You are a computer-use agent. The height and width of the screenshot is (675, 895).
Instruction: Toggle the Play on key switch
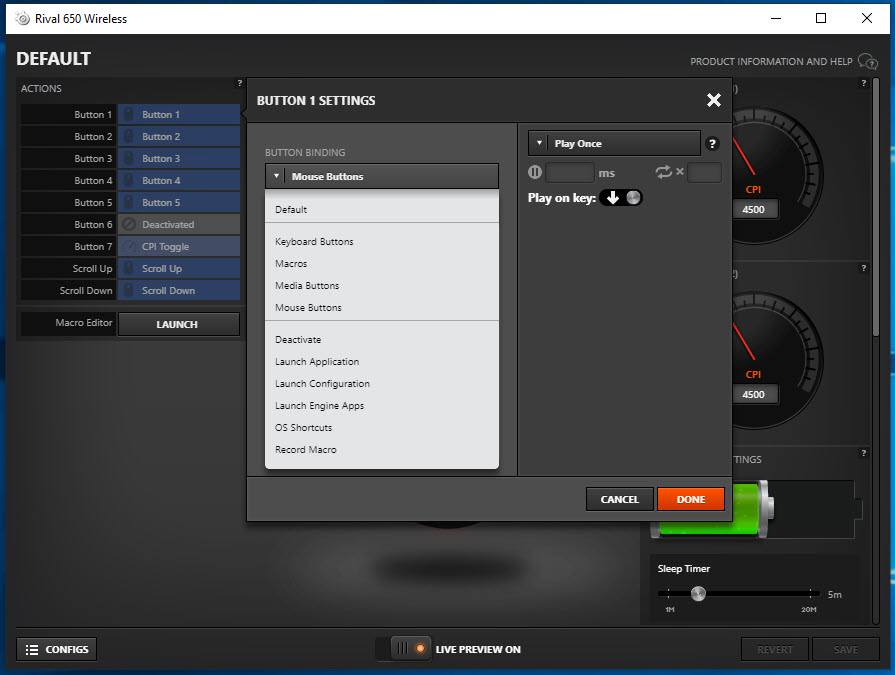[621, 198]
